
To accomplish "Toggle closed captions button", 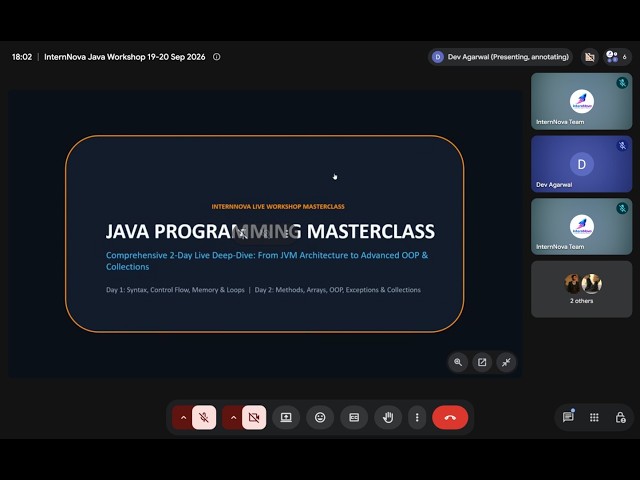I will pyautogui.click(x=354, y=417).
